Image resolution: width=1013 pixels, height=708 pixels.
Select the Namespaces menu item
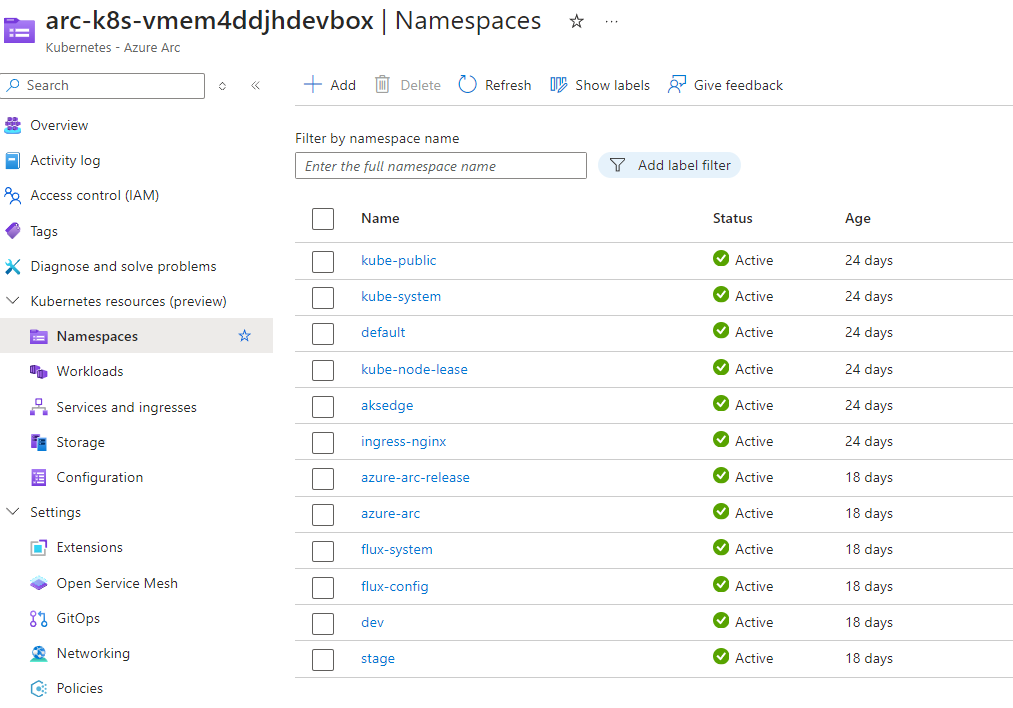point(136,336)
